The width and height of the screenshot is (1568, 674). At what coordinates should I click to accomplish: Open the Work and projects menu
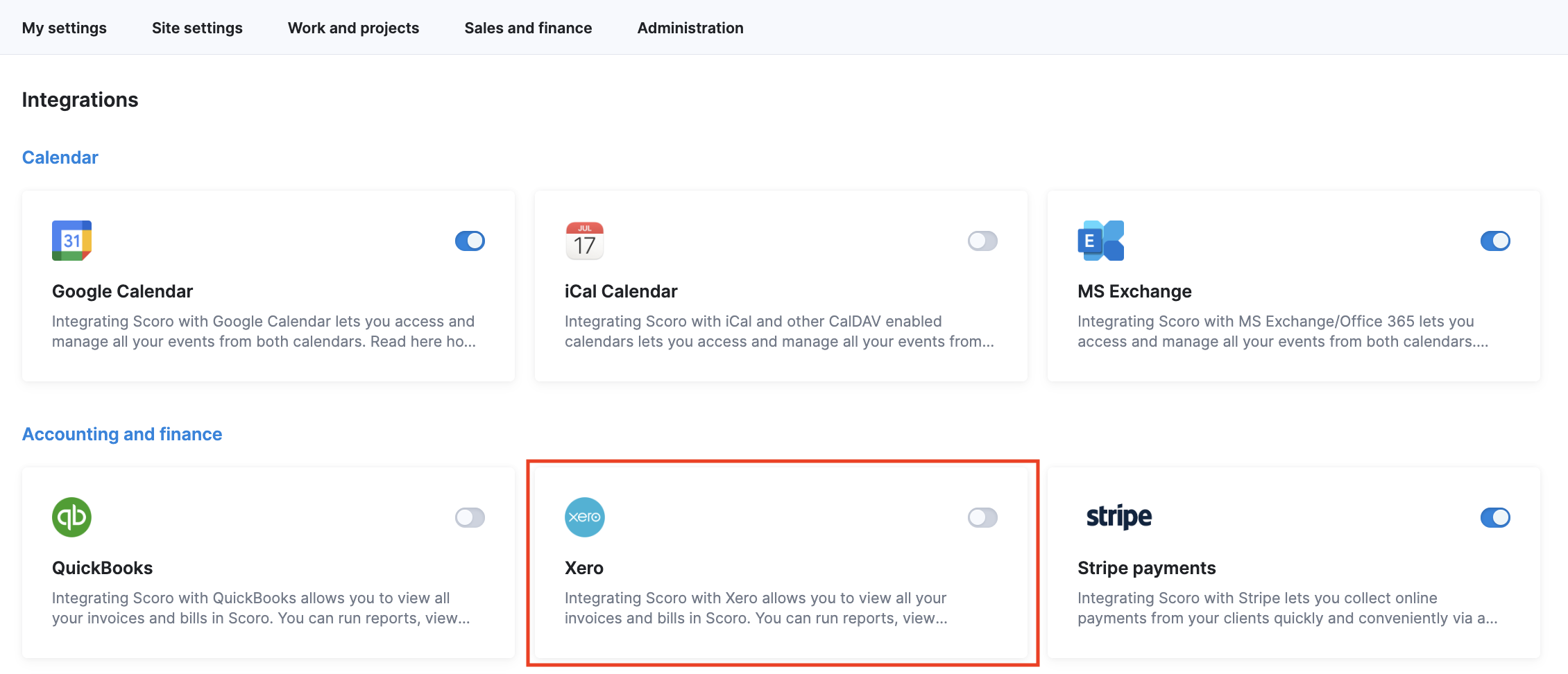[353, 28]
